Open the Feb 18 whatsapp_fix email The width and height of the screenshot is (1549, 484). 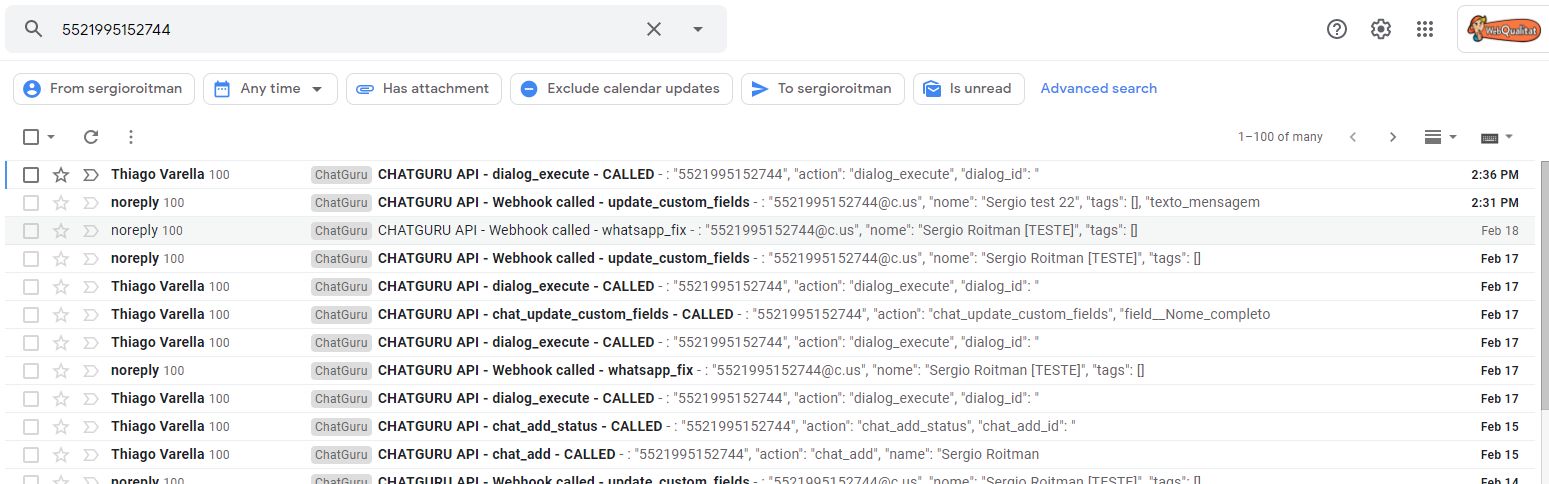click(x=770, y=231)
